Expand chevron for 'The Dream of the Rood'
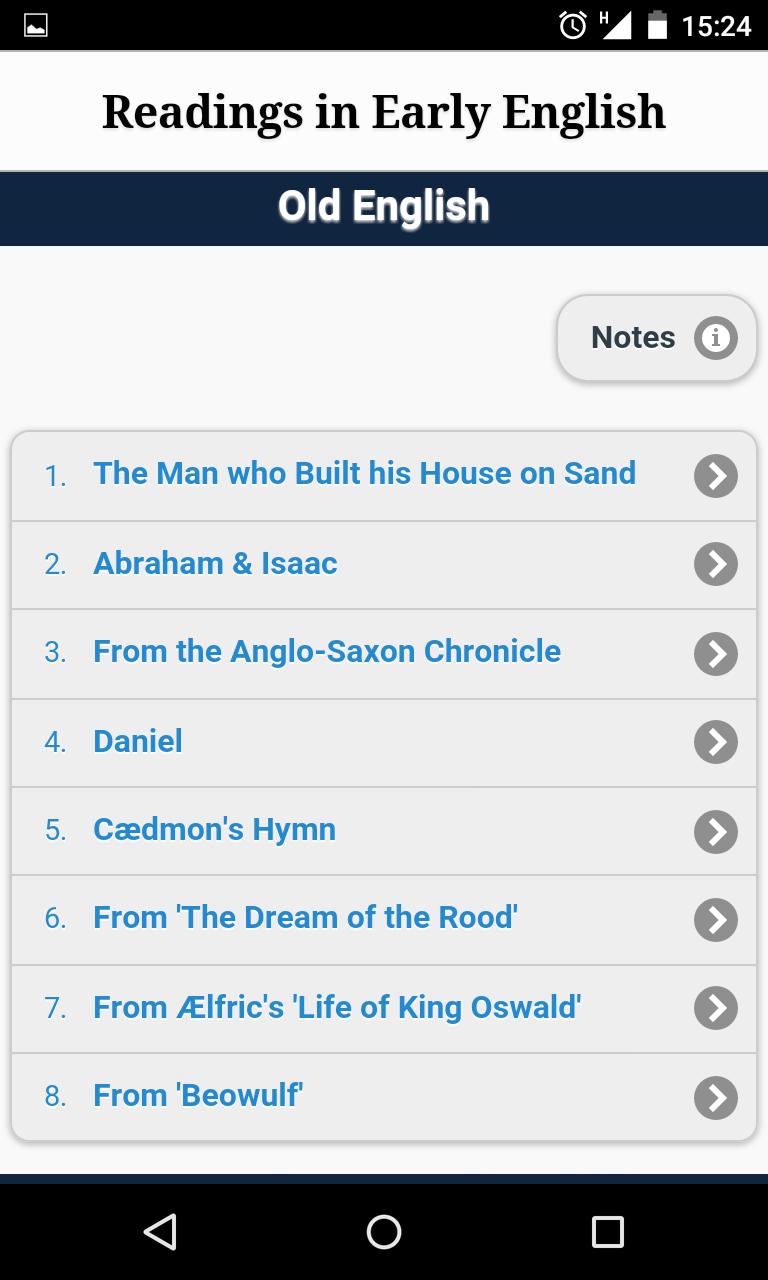This screenshot has height=1280, width=768. (x=716, y=920)
